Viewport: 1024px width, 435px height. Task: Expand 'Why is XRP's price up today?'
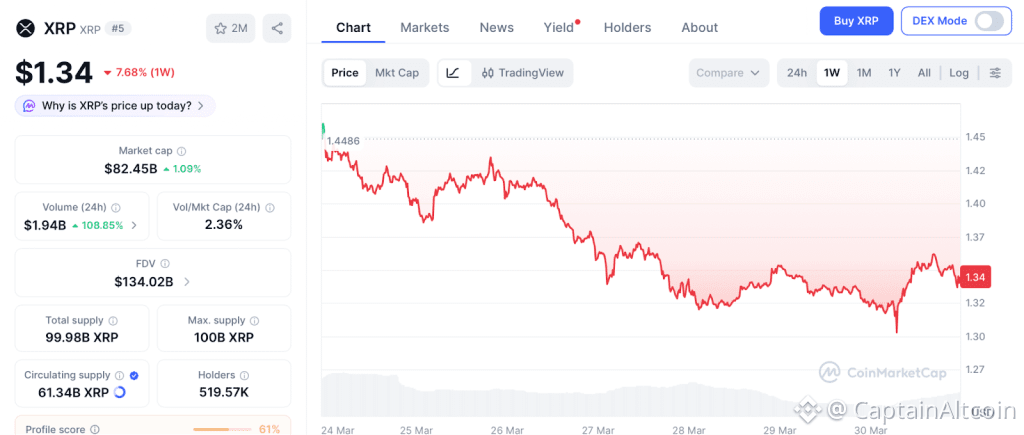click(x=115, y=105)
